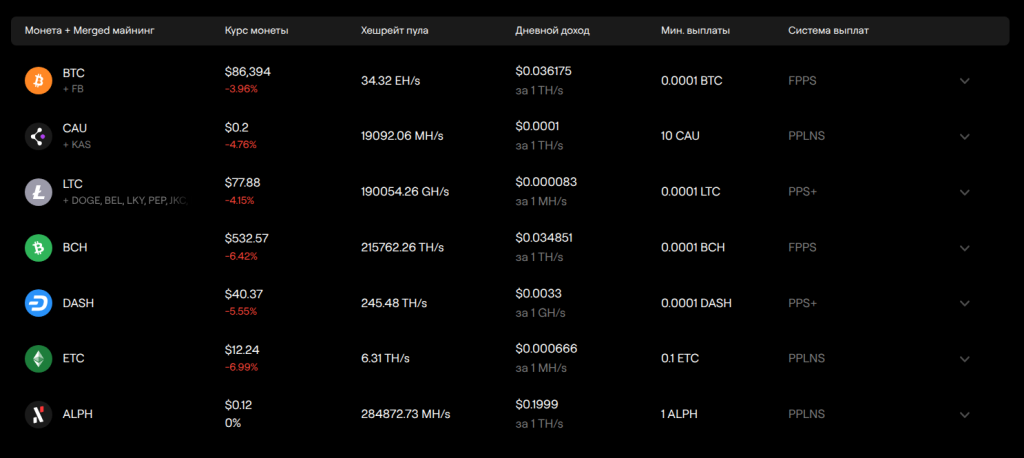Click the orange Bitcoin BTC coin icon

pyautogui.click(x=38, y=81)
